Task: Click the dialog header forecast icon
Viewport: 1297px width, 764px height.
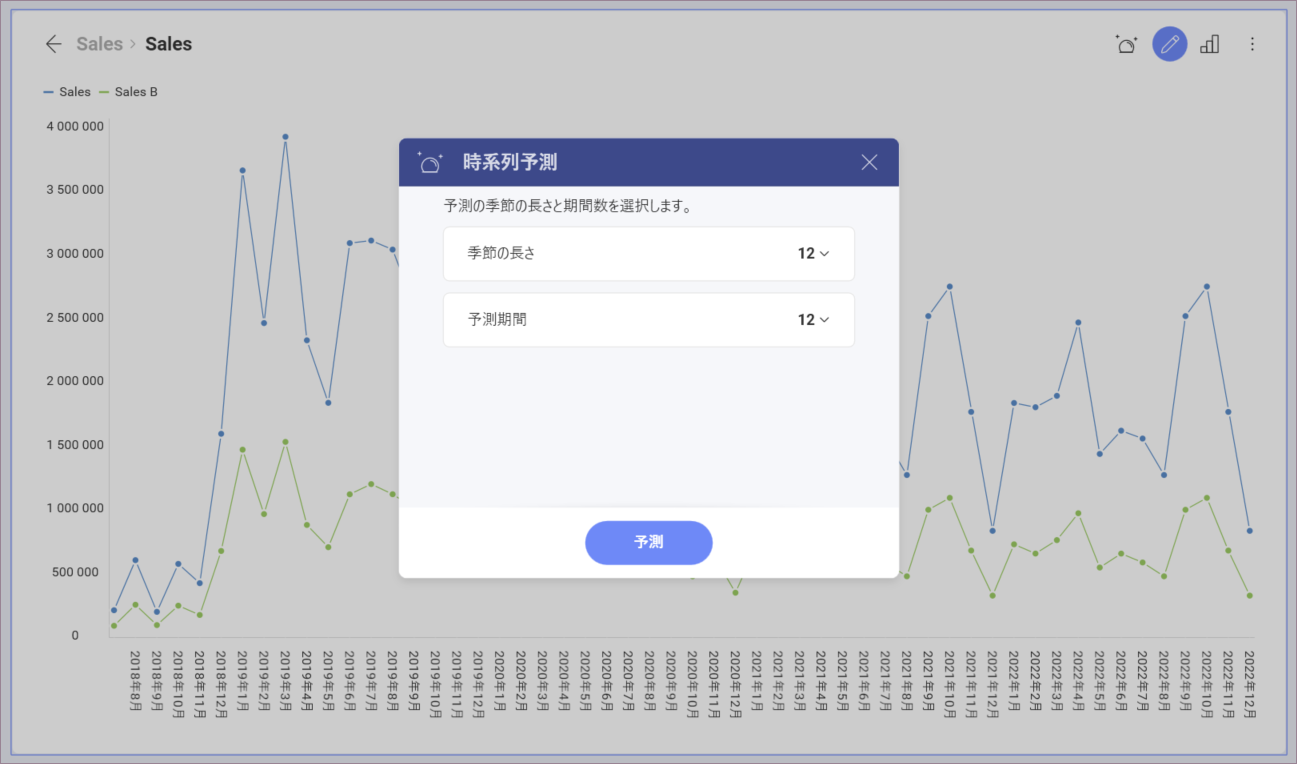Action: click(430, 162)
